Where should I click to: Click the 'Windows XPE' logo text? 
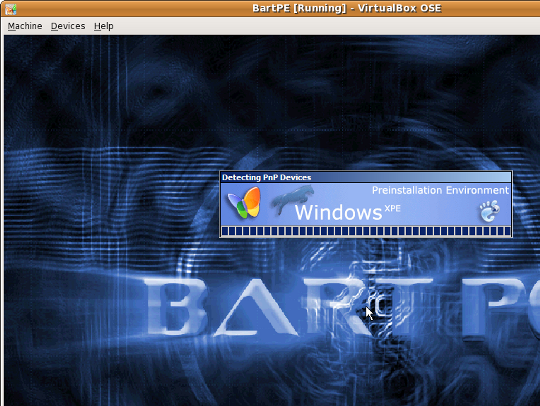[x=347, y=212]
